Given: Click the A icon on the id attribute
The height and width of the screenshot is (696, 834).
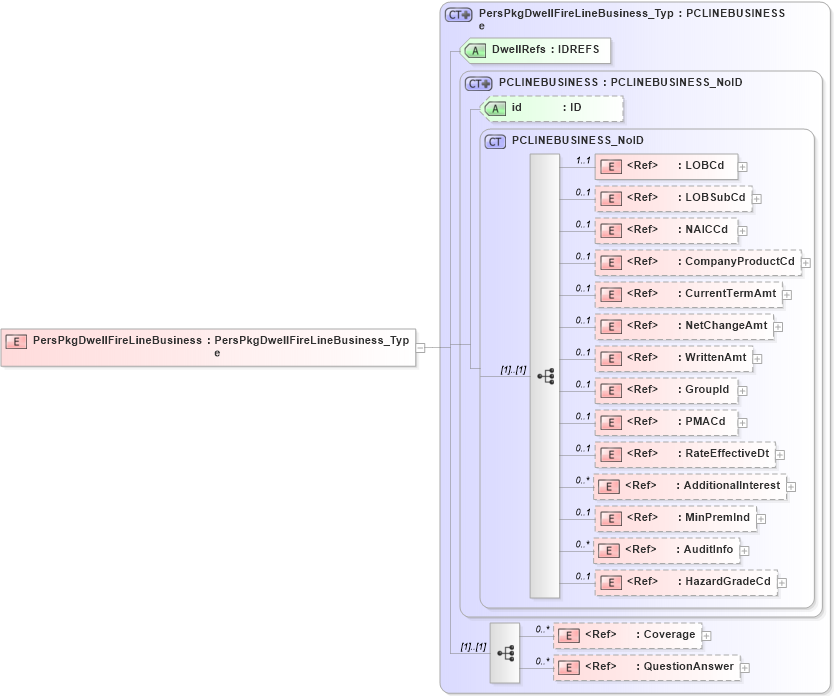Looking at the screenshot, I should pyautogui.click(x=497, y=108).
